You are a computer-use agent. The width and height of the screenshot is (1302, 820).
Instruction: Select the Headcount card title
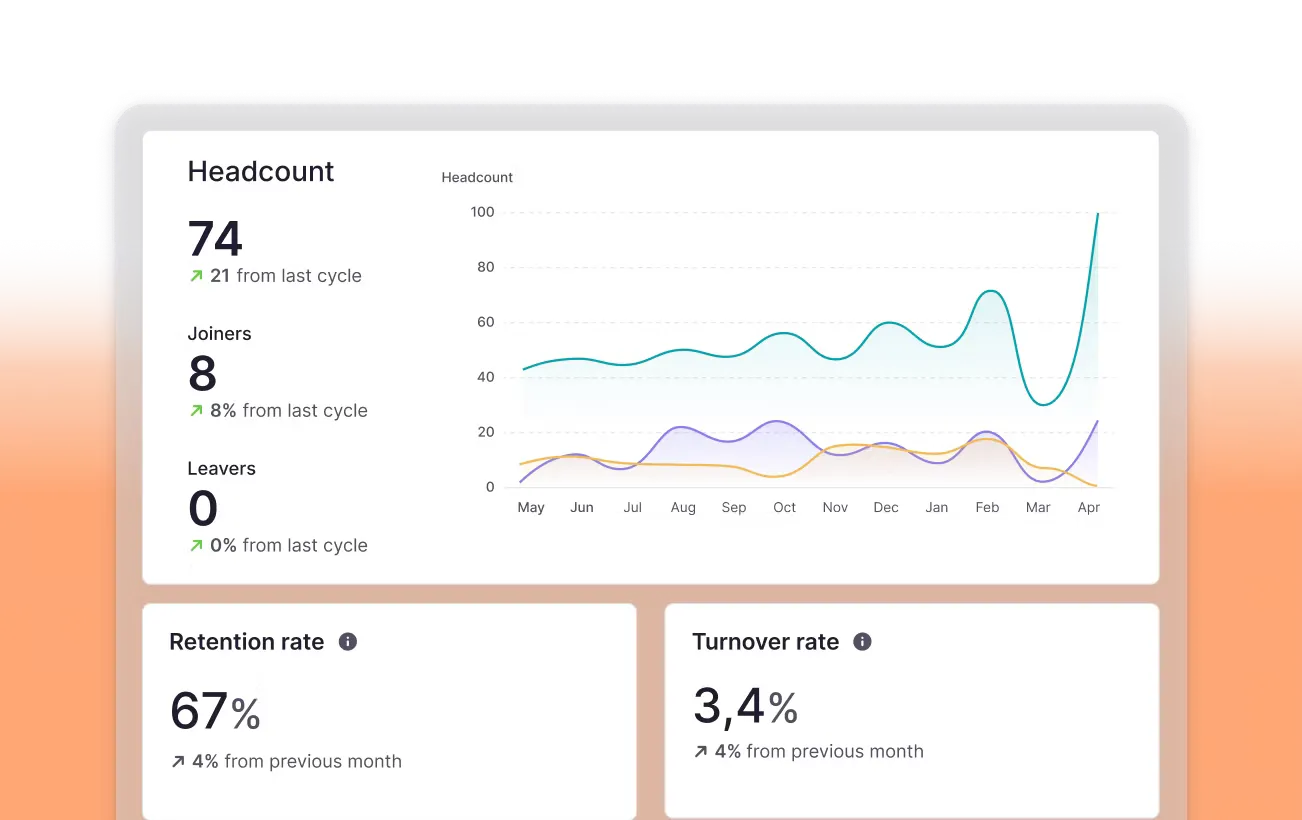261,171
